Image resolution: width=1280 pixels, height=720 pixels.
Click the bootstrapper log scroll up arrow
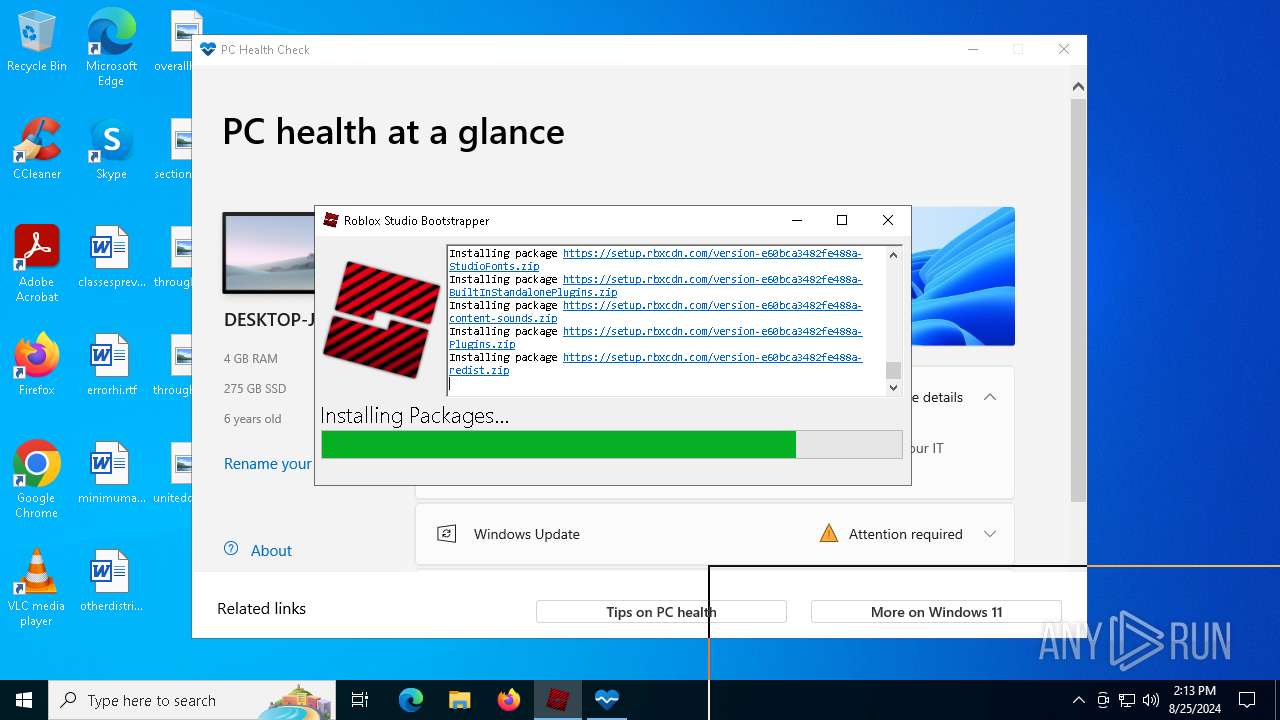click(x=893, y=254)
